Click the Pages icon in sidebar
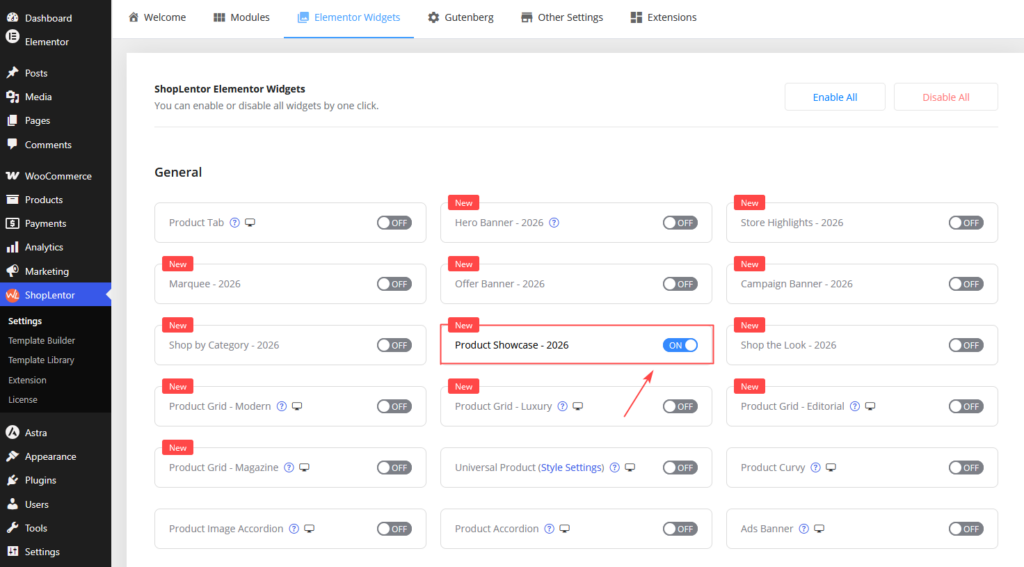 (x=12, y=120)
